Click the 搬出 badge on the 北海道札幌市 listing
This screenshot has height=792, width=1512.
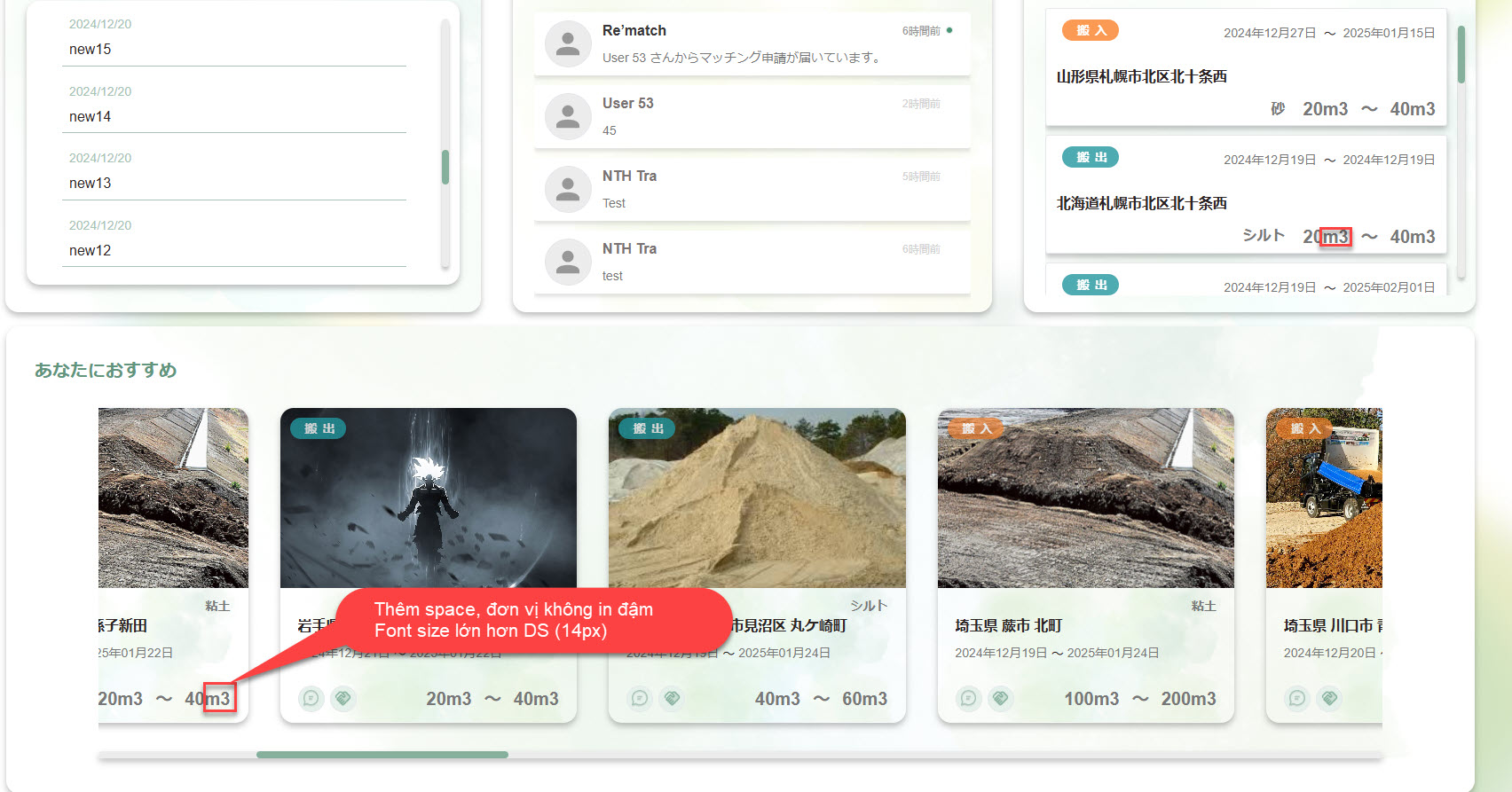1091,157
